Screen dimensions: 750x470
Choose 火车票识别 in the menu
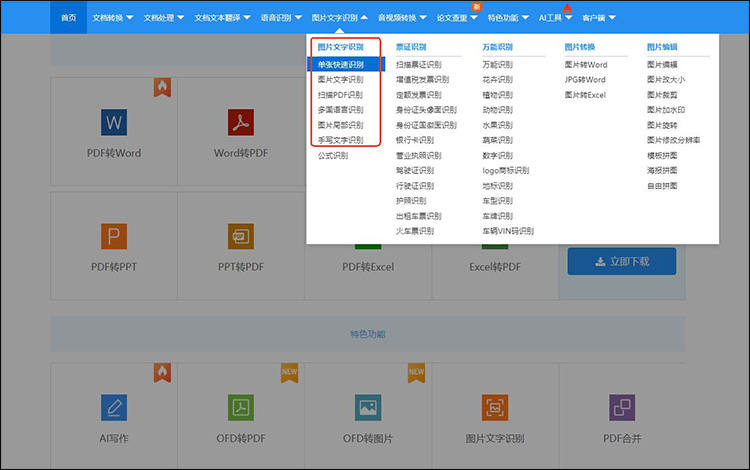click(x=415, y=231)
